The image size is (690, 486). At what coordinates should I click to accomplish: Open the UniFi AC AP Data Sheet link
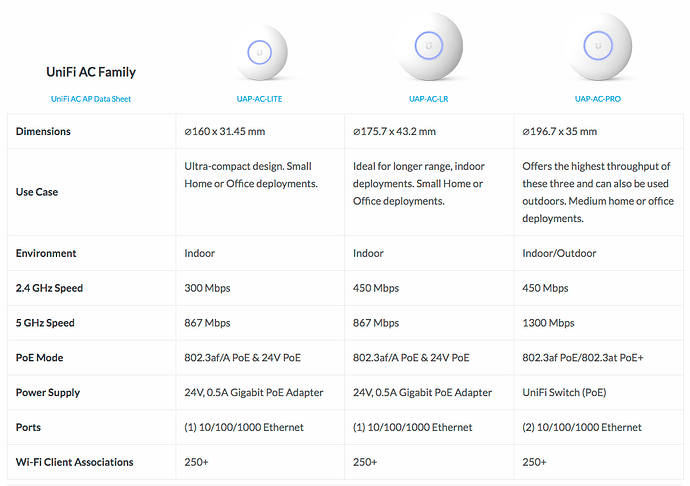point(91,99)
